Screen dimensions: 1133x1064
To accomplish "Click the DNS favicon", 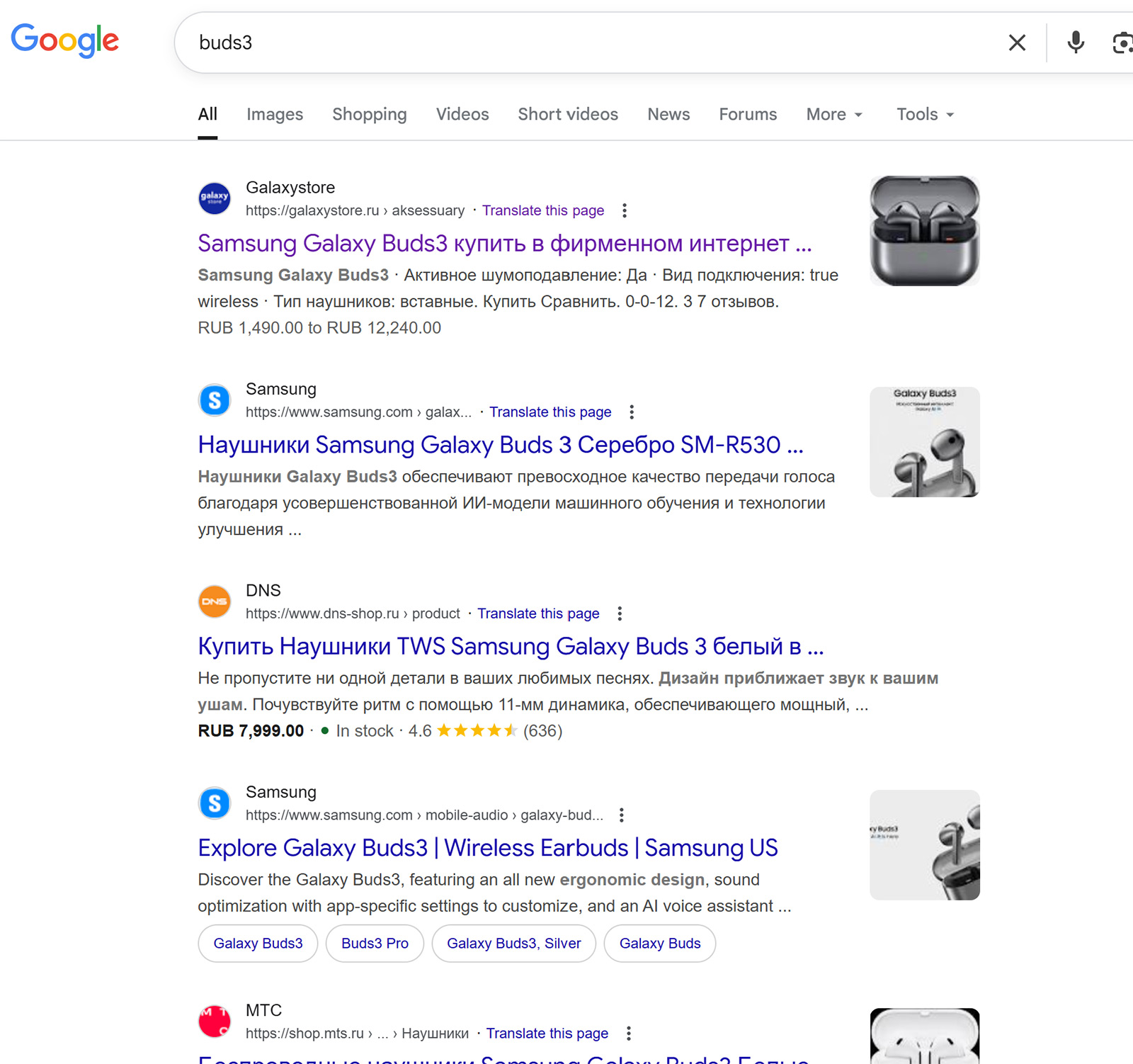I will [x=215, y=601].
